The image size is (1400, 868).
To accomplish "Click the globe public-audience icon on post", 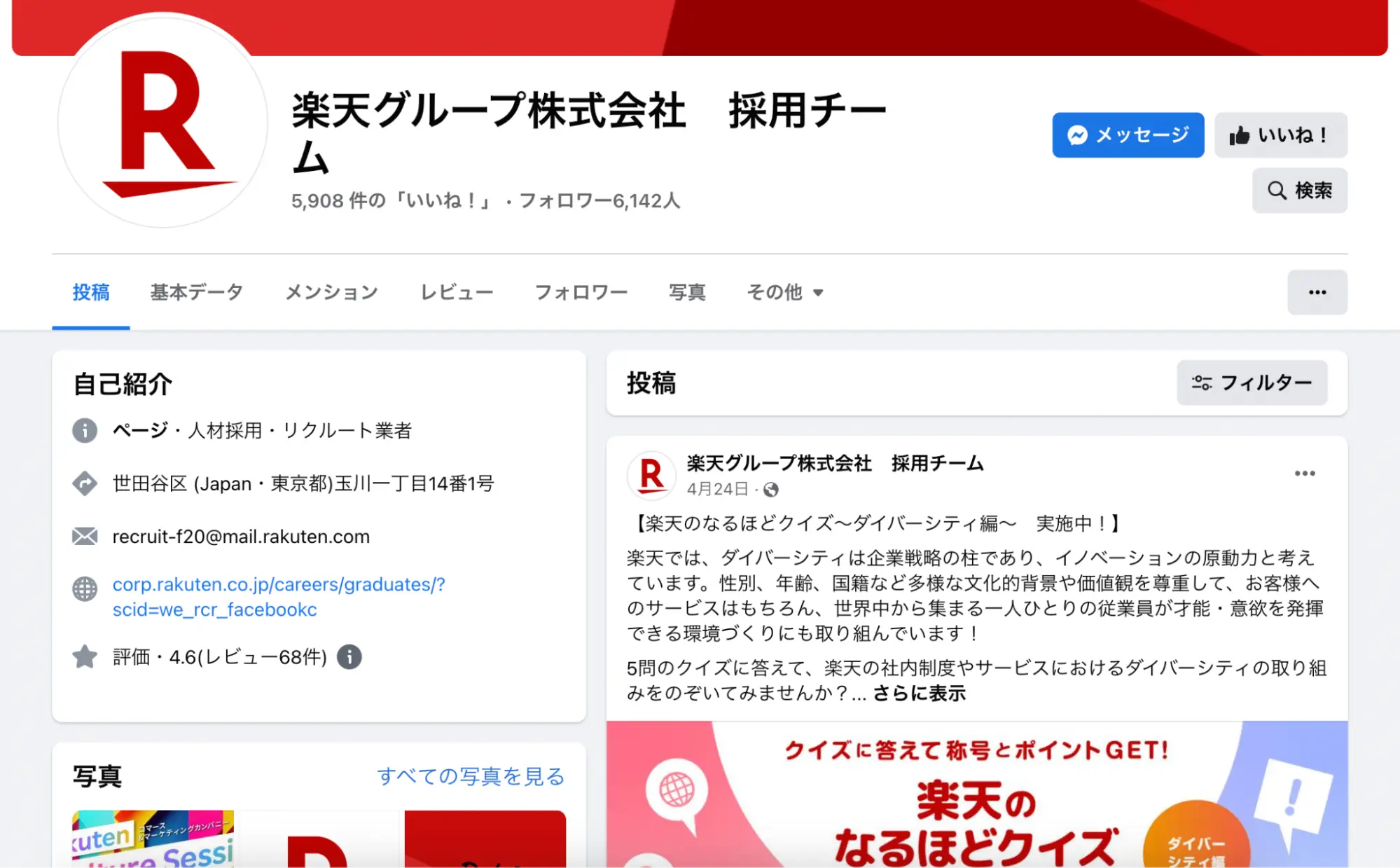I will pos(771,490).
